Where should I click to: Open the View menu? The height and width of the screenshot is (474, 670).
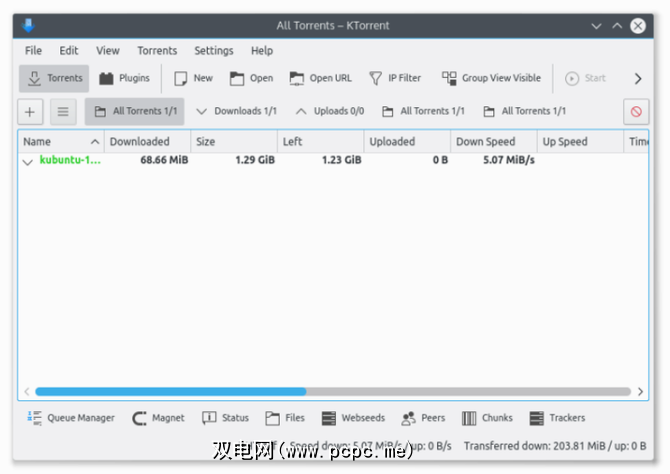coord(108,51)
